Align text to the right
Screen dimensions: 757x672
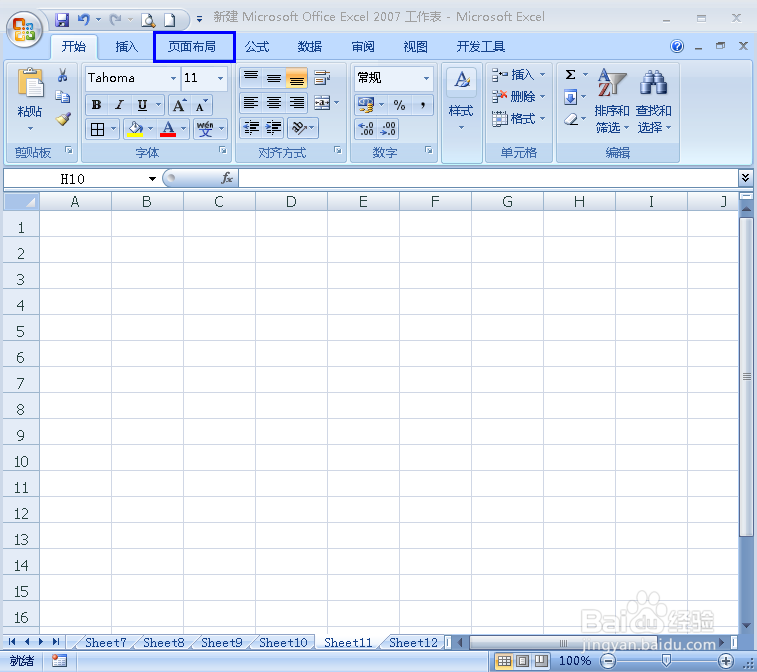296,103
